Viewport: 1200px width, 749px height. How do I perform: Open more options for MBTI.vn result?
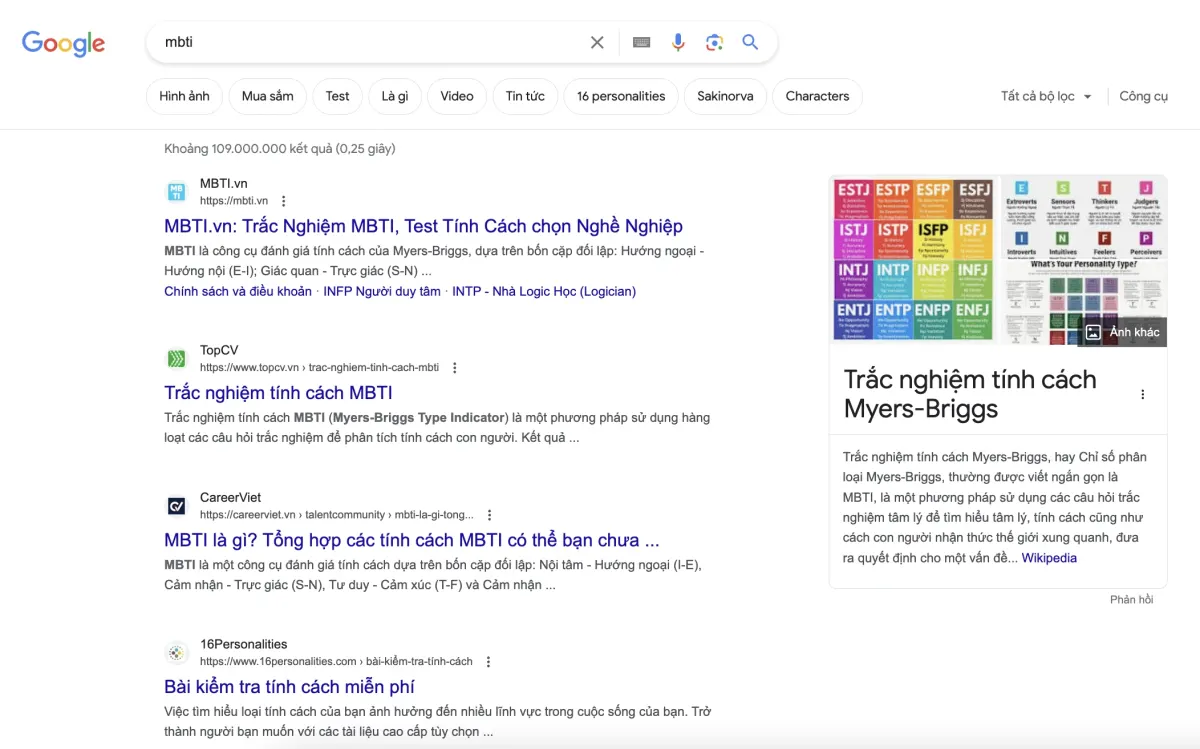(283, 201)
